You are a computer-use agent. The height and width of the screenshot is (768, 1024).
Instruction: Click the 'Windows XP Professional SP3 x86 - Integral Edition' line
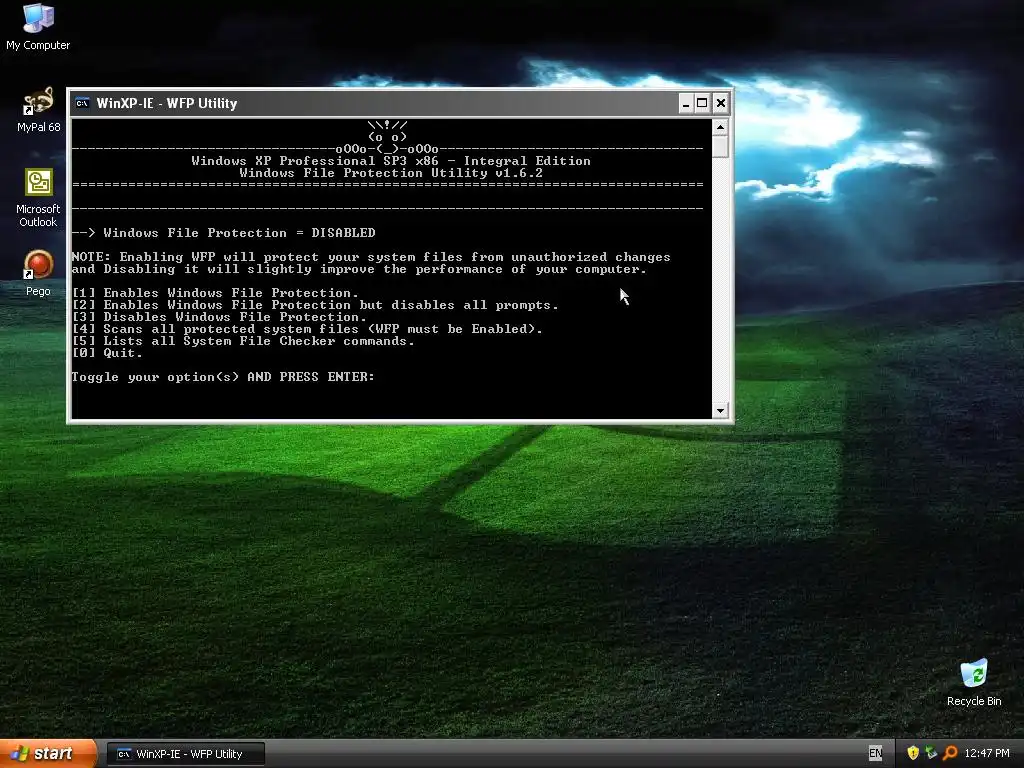[x=391, y=161]
